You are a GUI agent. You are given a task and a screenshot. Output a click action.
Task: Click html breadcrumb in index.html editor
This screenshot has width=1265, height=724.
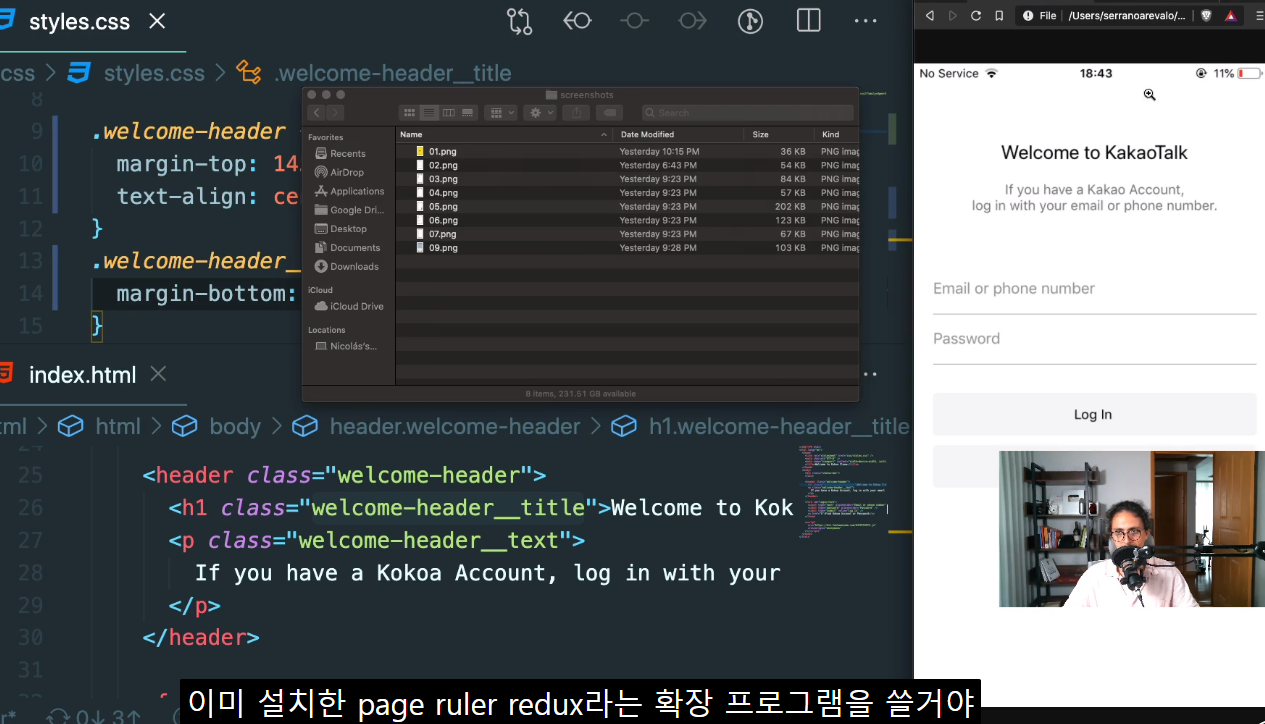(x=117, y=427)
